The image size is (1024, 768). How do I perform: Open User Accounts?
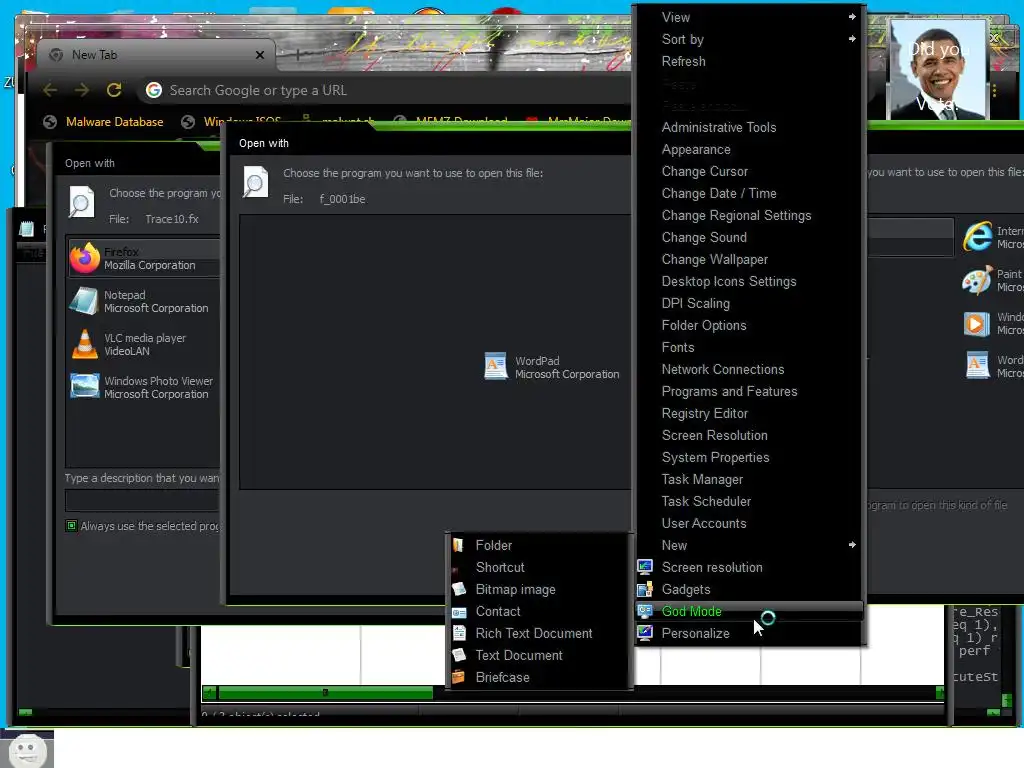point(749,523)
